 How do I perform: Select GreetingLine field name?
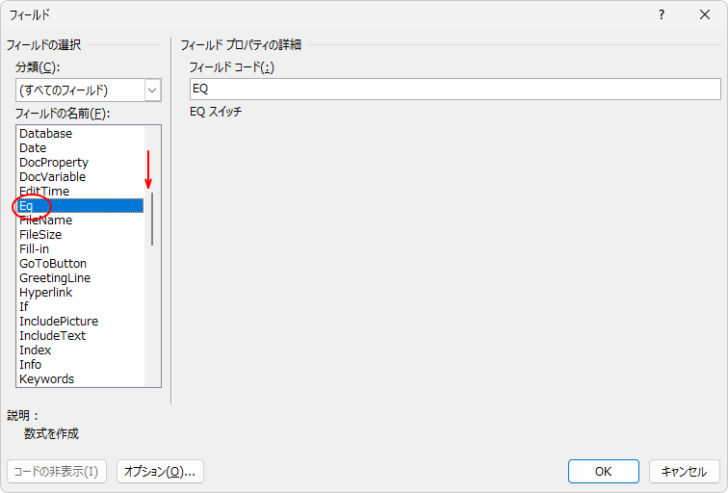(x=80, y=278)
